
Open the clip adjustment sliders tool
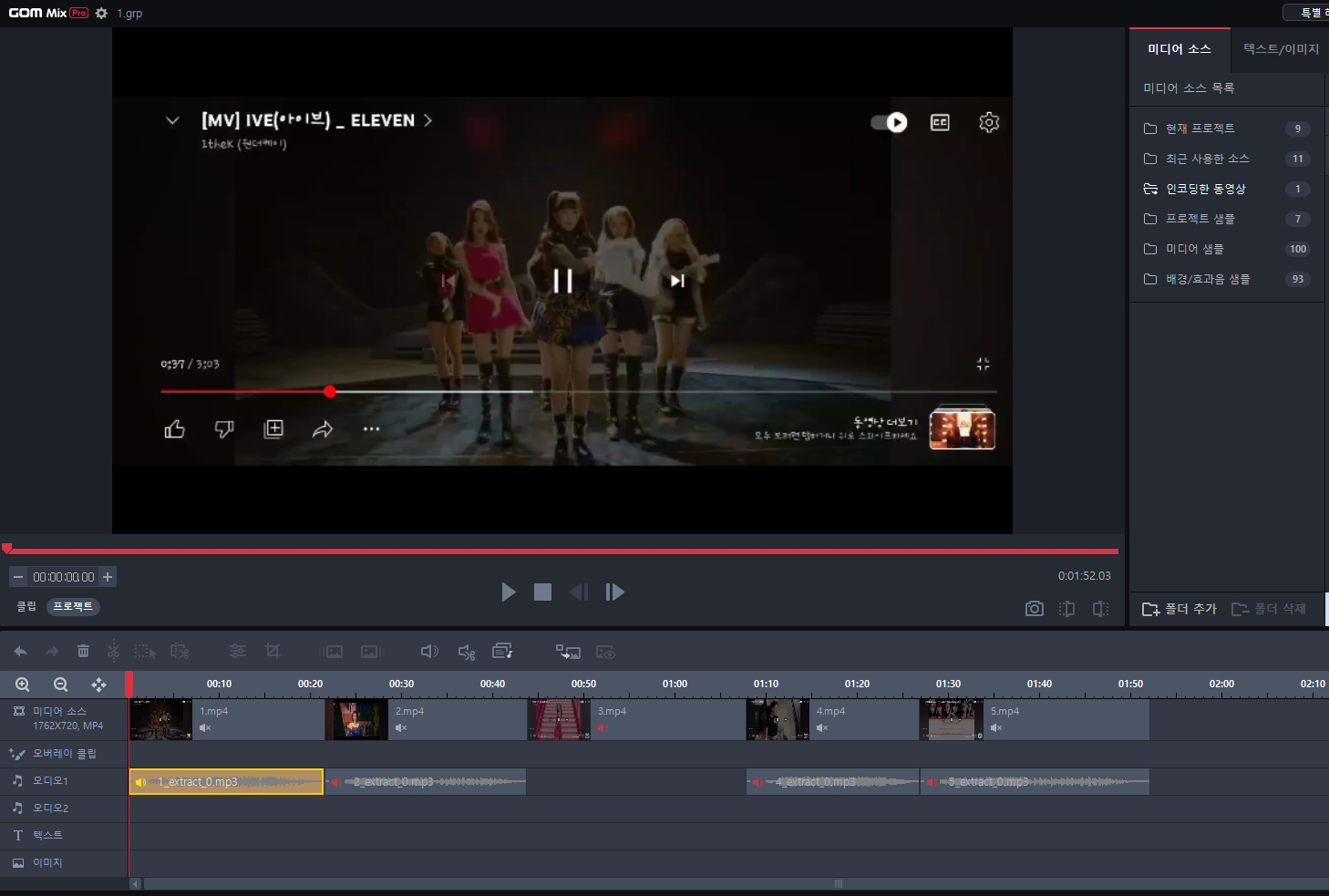pos(238,651)
